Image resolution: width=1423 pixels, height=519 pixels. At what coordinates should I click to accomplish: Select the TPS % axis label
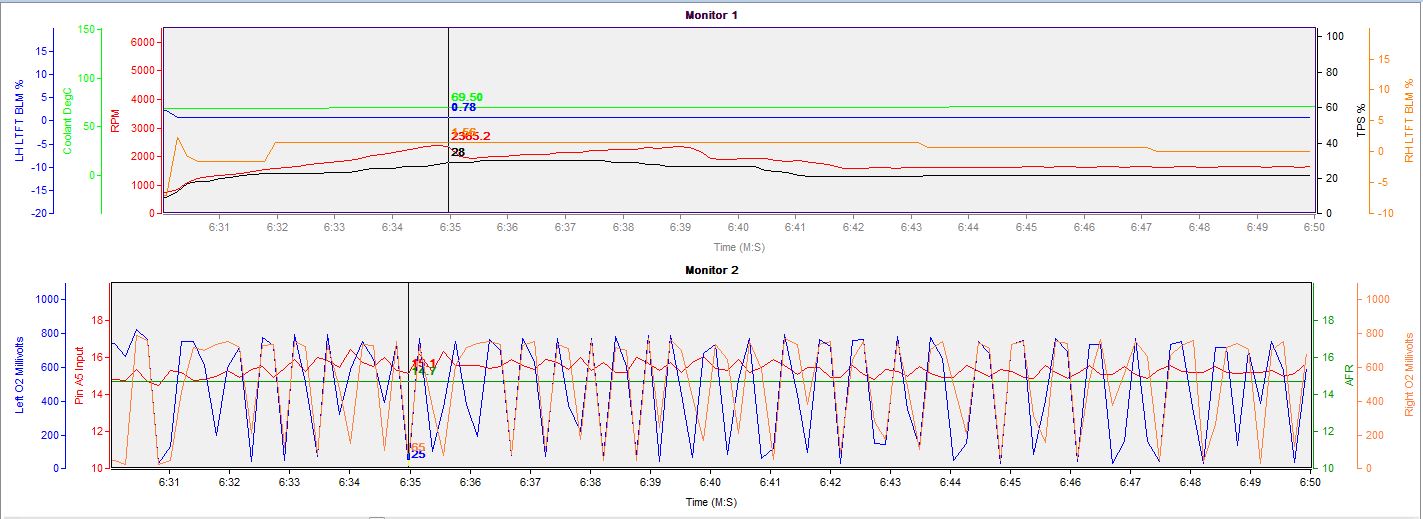pyautogui.click(x=1362, y=122)
